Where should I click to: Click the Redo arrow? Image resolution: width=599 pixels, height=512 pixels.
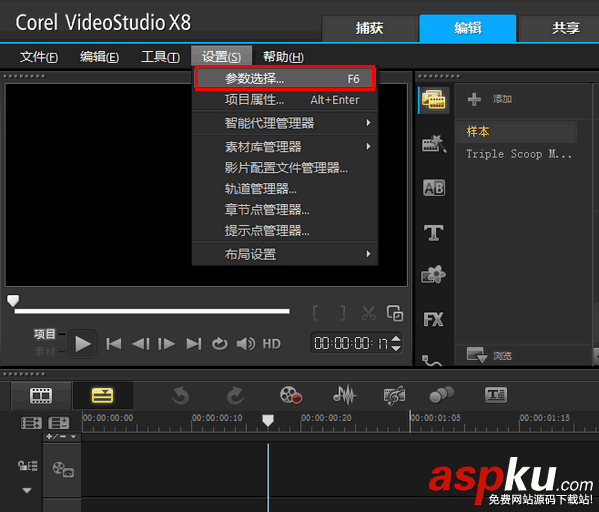235,395
